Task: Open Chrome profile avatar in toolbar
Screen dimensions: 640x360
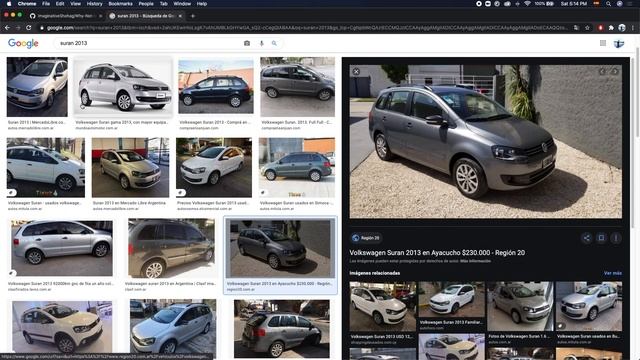Action: click(622, 28)
